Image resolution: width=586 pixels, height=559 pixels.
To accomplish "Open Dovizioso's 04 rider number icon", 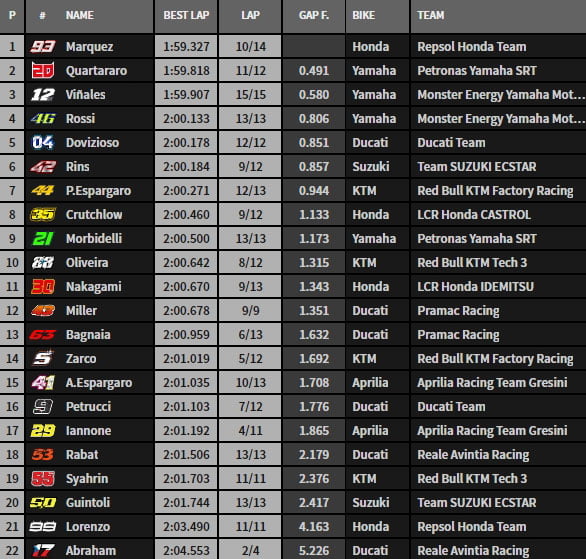I will [43, 142].
